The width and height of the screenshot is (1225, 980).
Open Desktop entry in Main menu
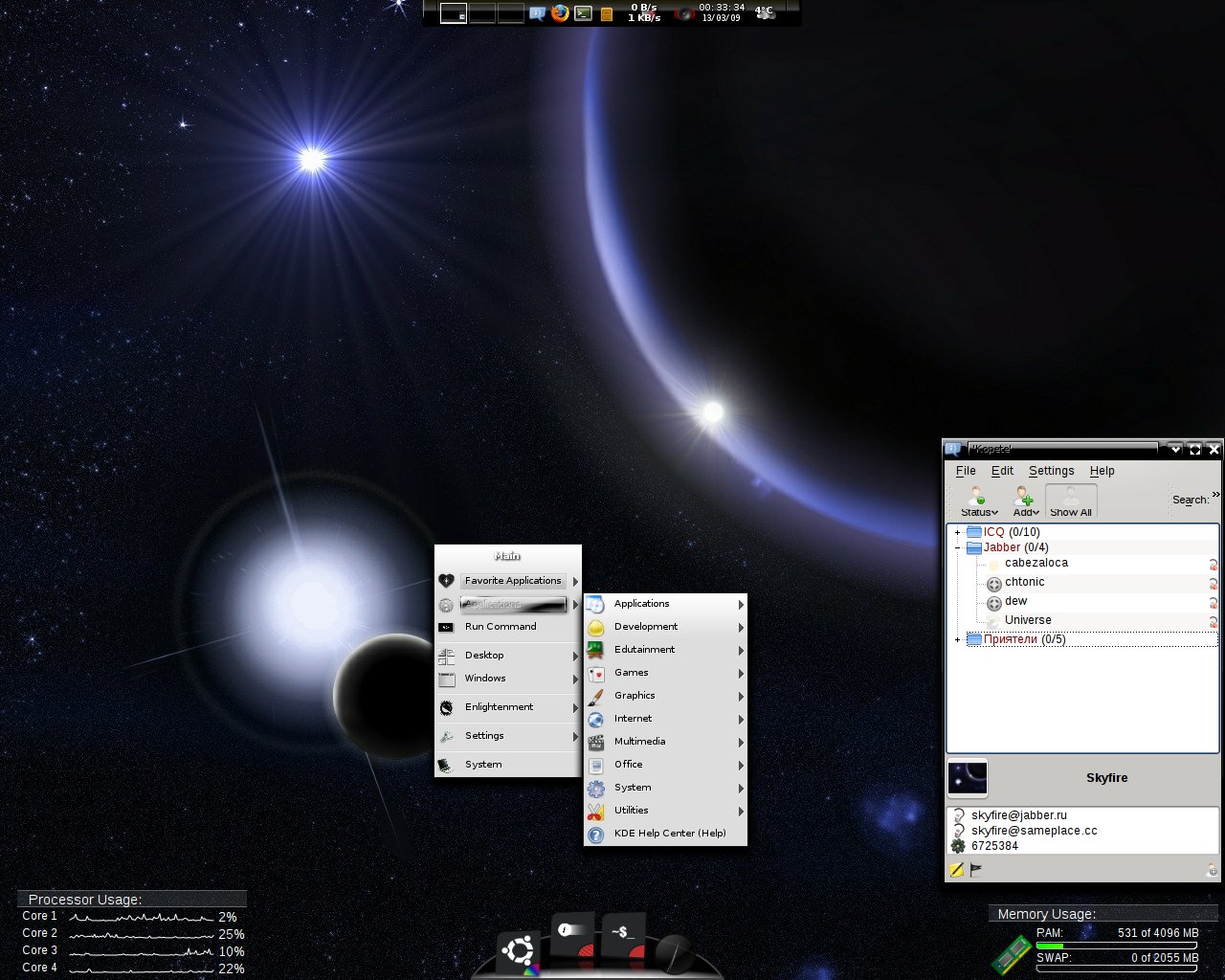pyautogui.click(x=508, y=656)
